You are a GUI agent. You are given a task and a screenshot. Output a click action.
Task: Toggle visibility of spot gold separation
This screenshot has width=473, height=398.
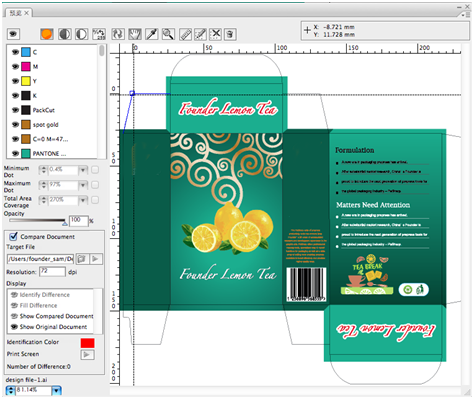click(15, 125)
